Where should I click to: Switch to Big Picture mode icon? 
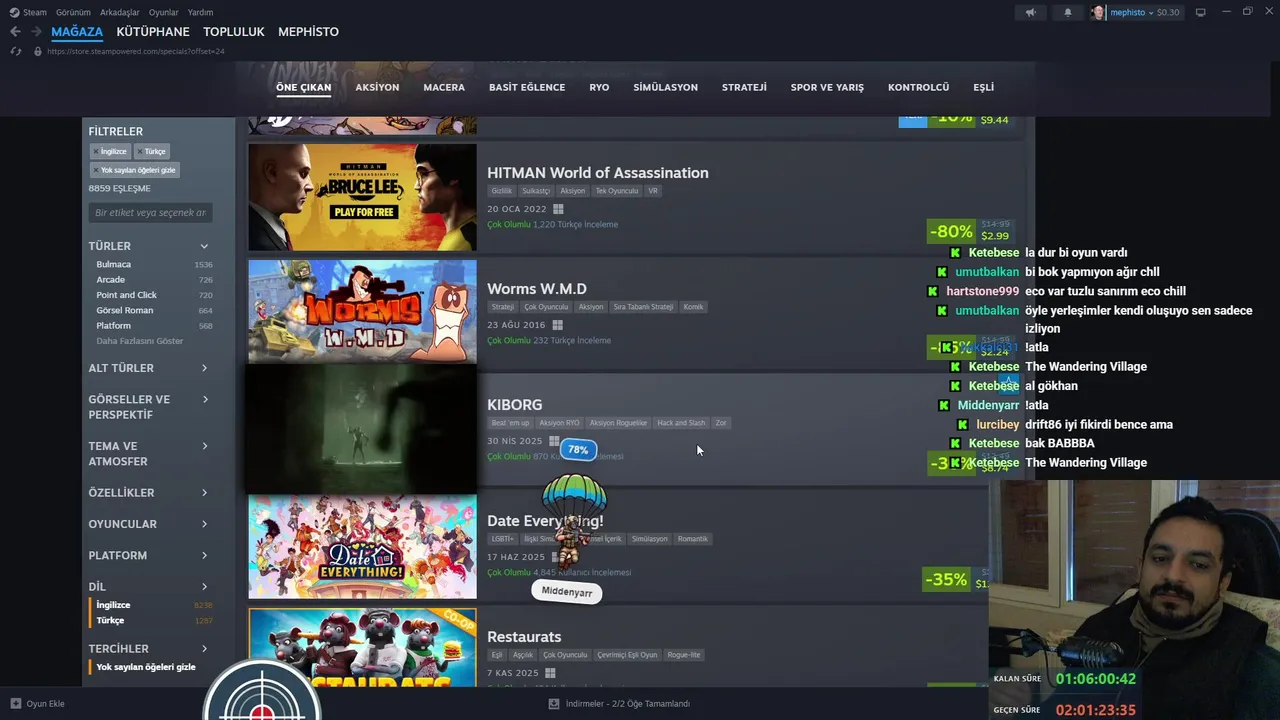coord(1200,12)
